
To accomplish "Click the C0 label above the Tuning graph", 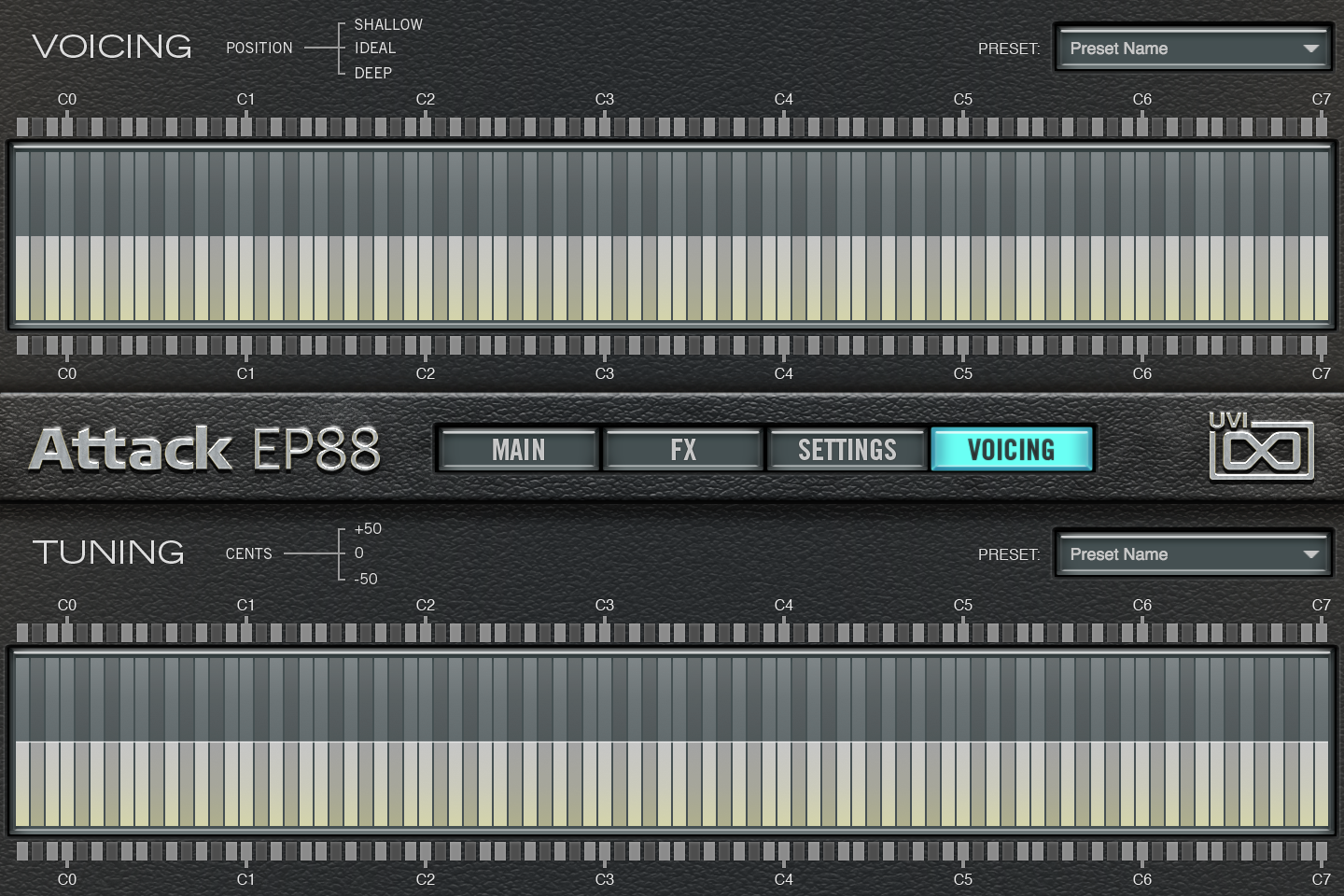I will click(67, 605).
